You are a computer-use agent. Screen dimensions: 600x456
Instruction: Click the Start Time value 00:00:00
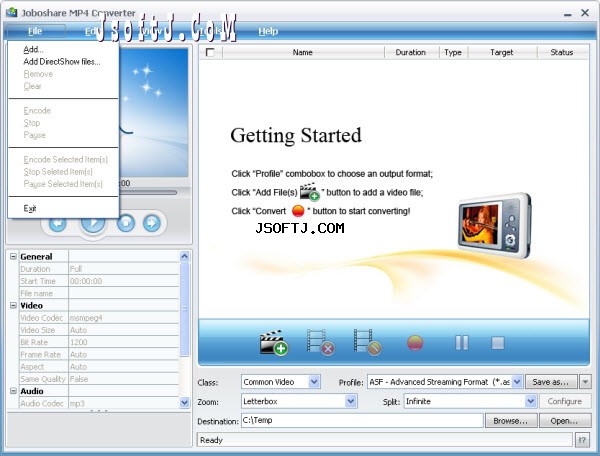(x=86, y=281)
